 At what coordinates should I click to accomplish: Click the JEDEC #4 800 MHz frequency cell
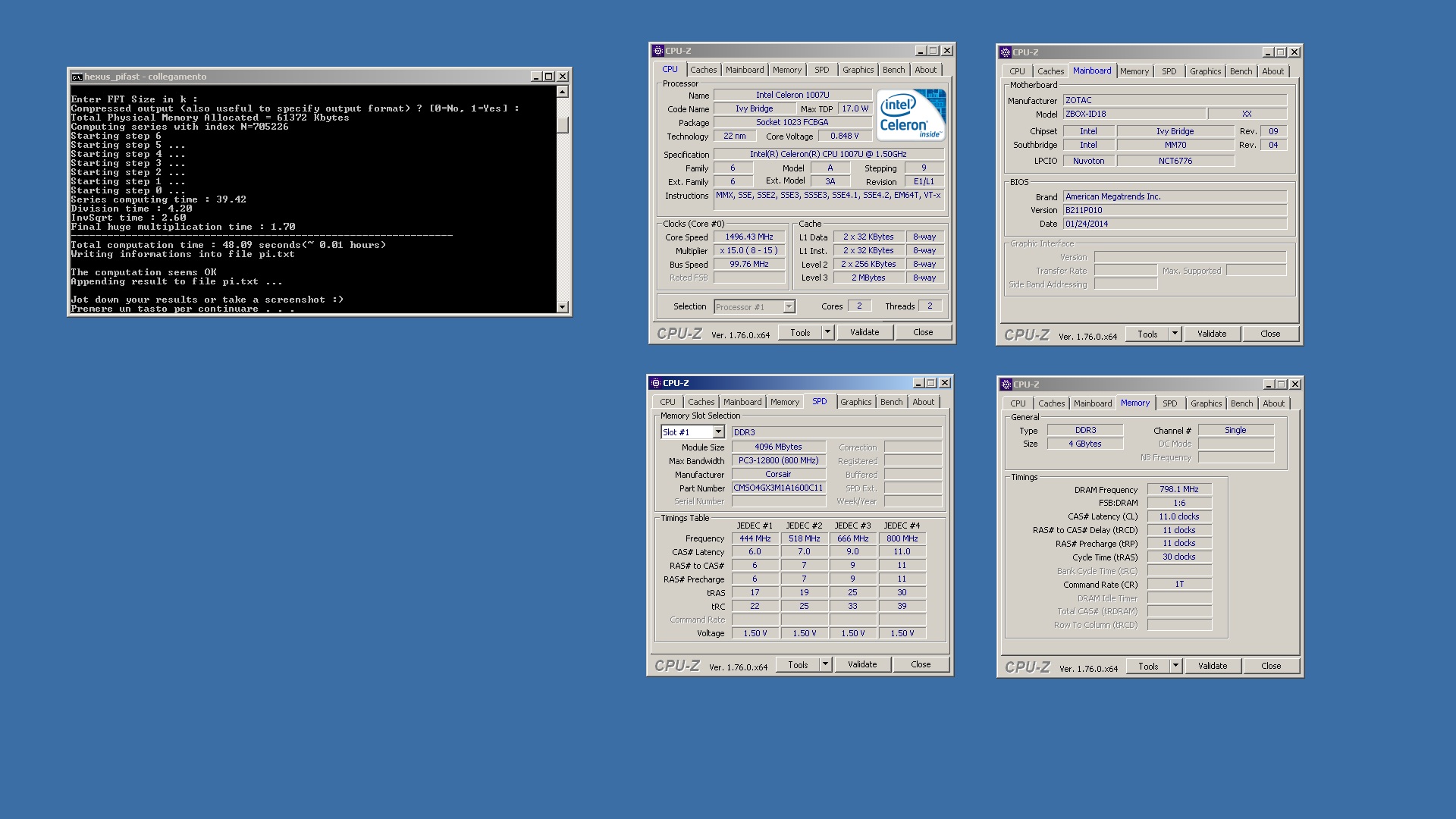point(902,538)
